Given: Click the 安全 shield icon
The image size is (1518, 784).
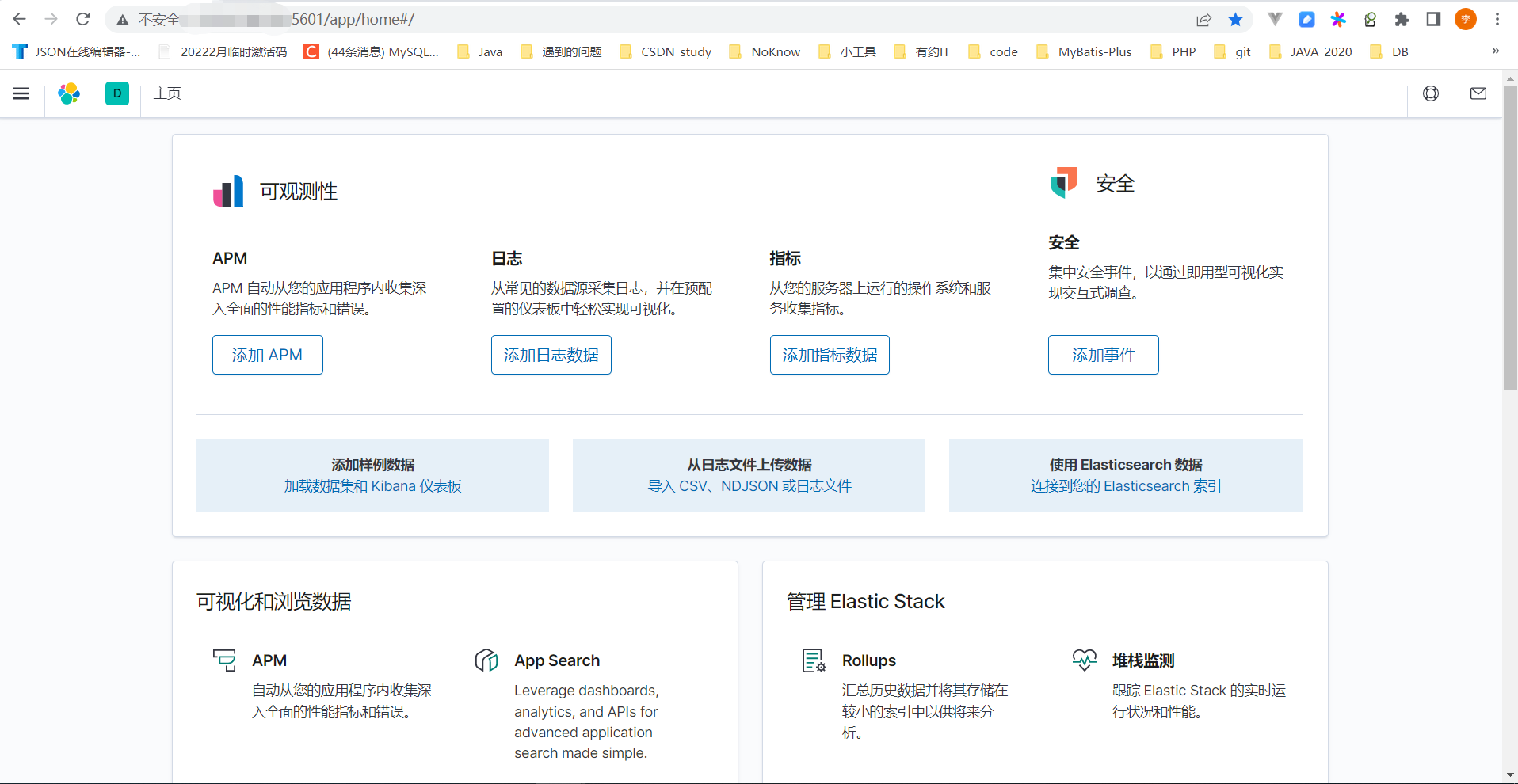Looking at the screenshot, I should click(x=1065, y=182).
